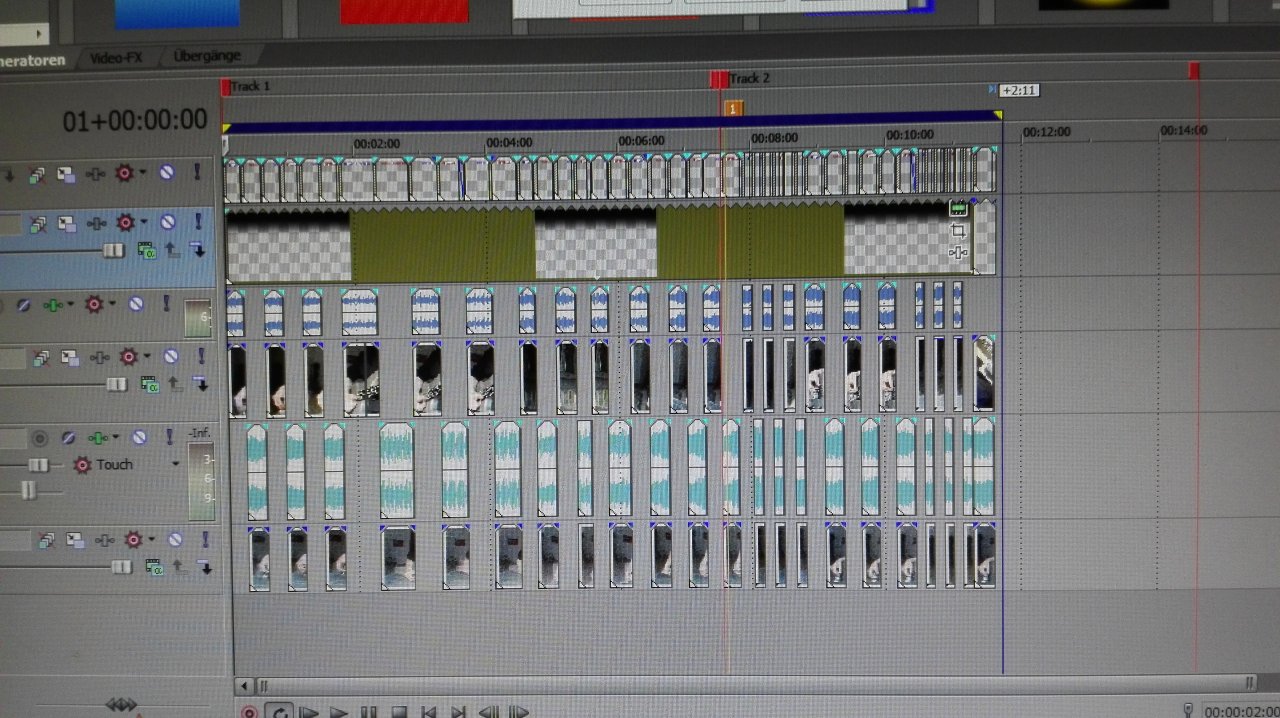Click the 01+00:00:00 timecode display
Image resolution: width=1280 pixels, height=718 pixels.
135,121
